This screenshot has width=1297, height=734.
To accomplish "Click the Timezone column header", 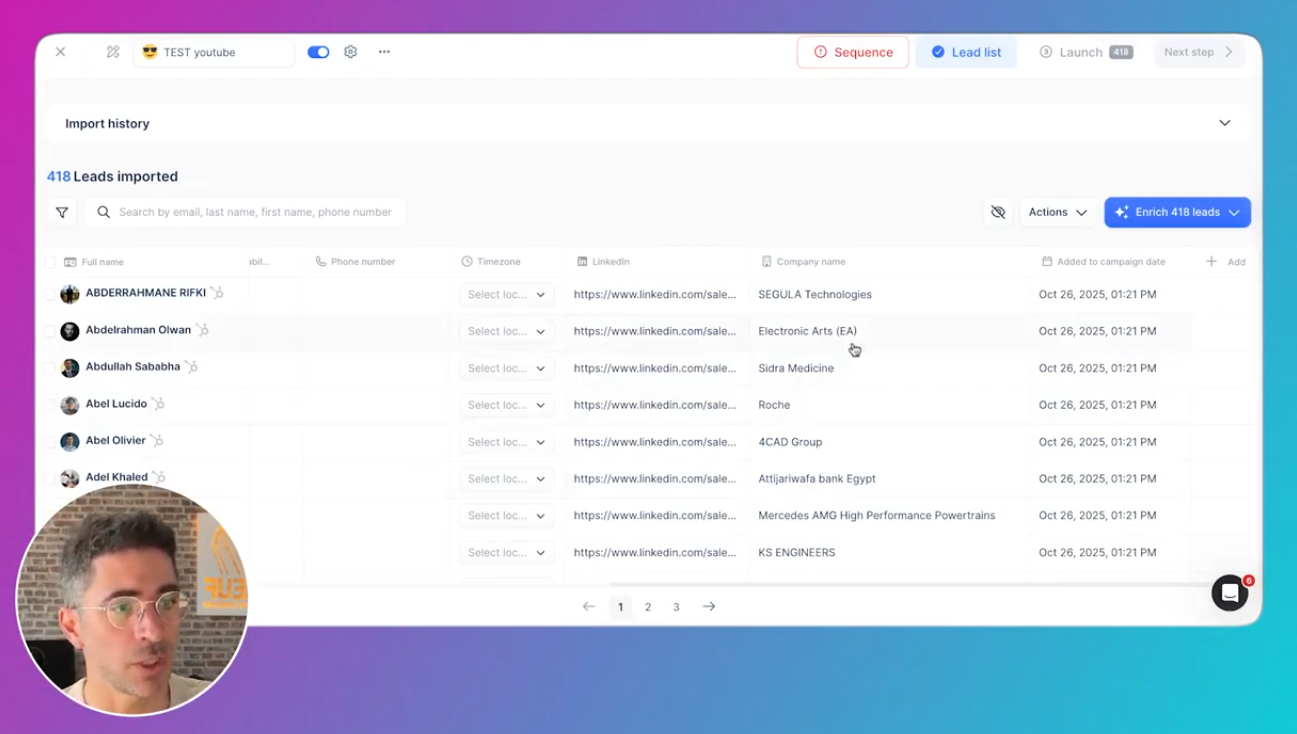I will point(491,262).
